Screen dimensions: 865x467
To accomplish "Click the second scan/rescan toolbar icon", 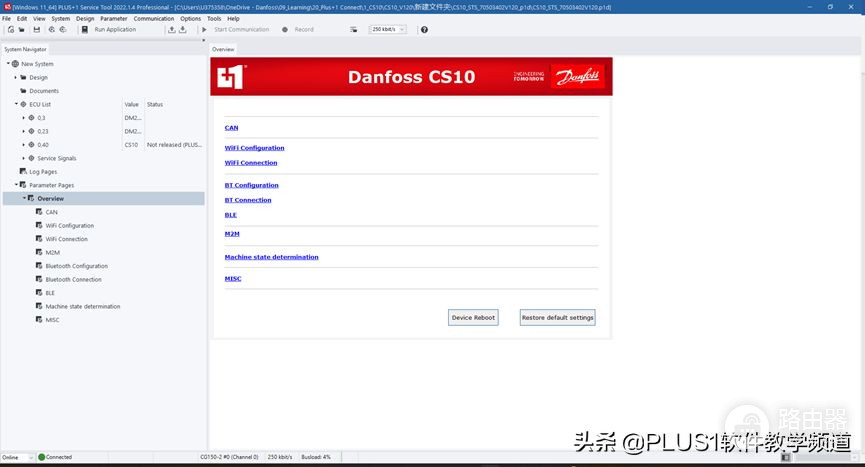I will tap(63, 30).
